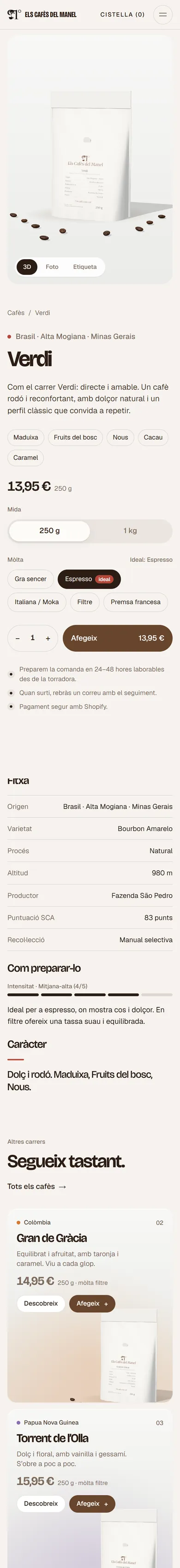Choose Premsa francesa grind
Image resolution: width=180 pixels, height=1568 pixels.
coord(135,602)
